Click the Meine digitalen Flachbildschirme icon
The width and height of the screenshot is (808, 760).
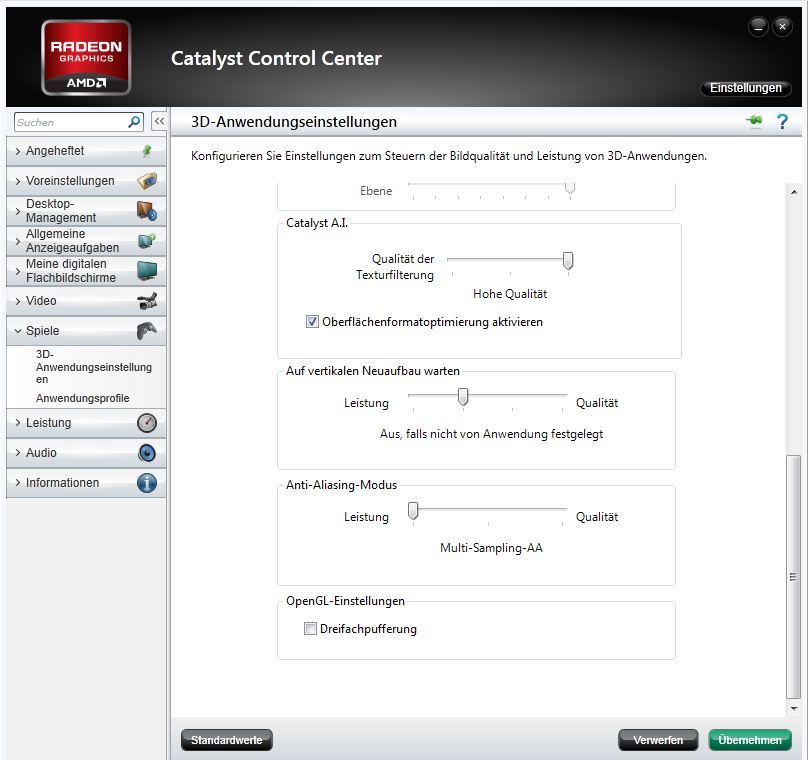point(147,271)
